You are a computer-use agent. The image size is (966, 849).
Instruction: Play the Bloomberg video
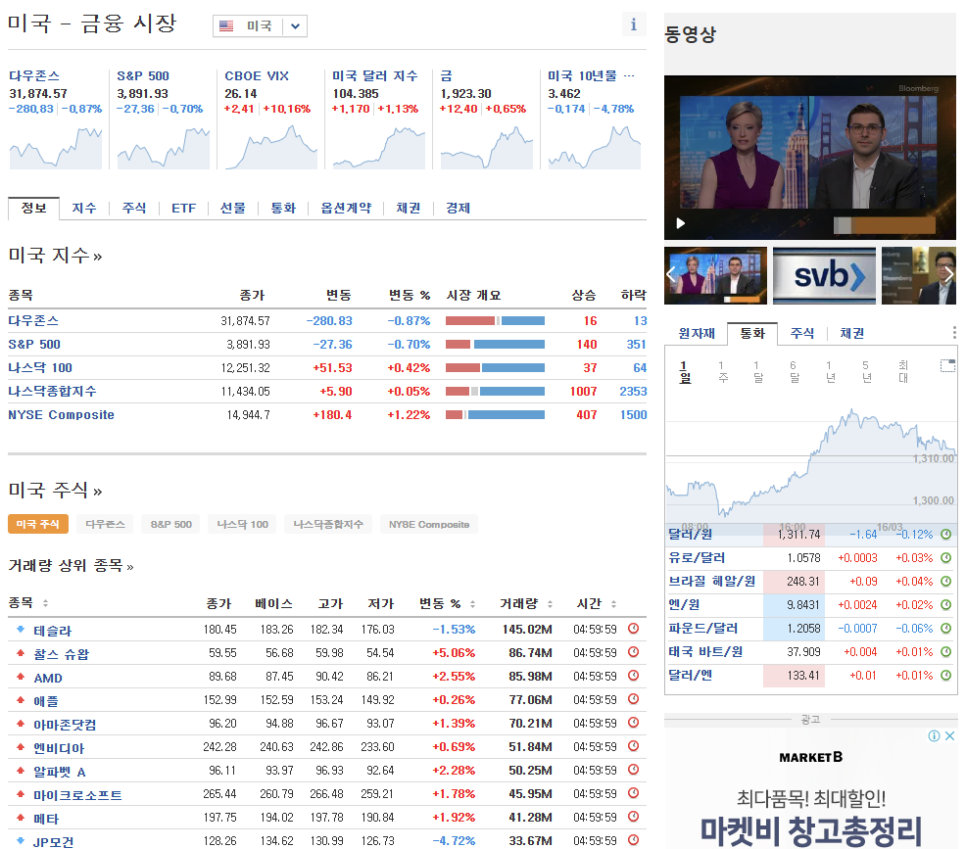pos(681,223)
